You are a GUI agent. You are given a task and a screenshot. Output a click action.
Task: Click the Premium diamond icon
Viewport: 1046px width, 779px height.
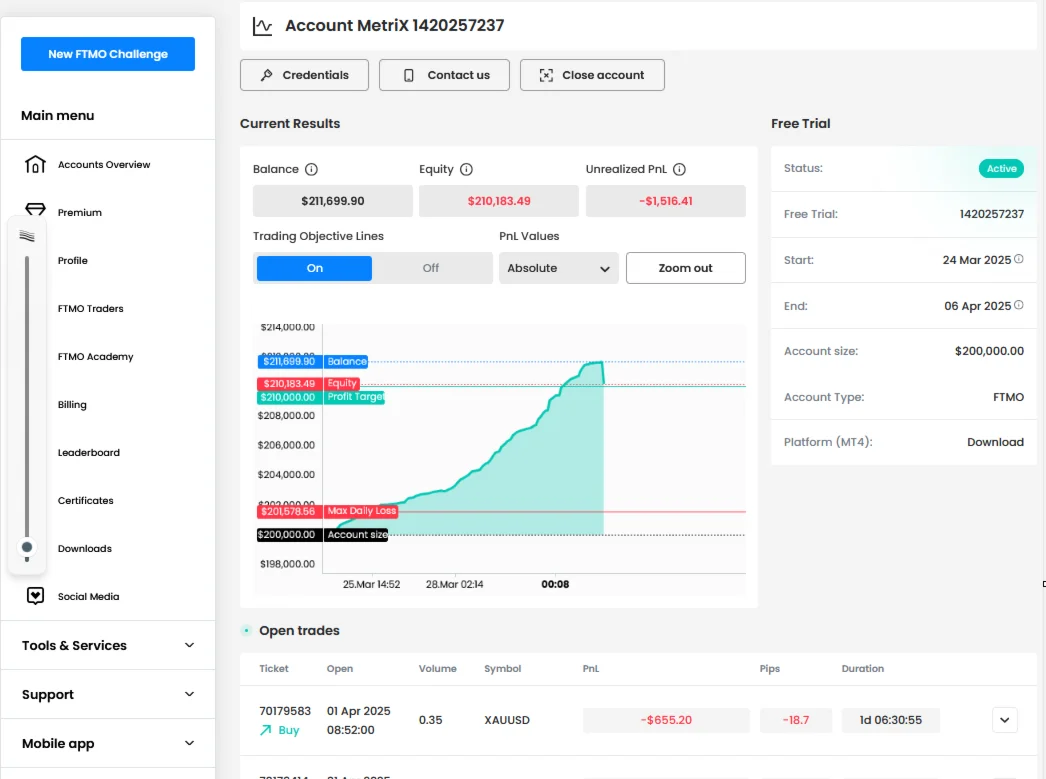35,209
